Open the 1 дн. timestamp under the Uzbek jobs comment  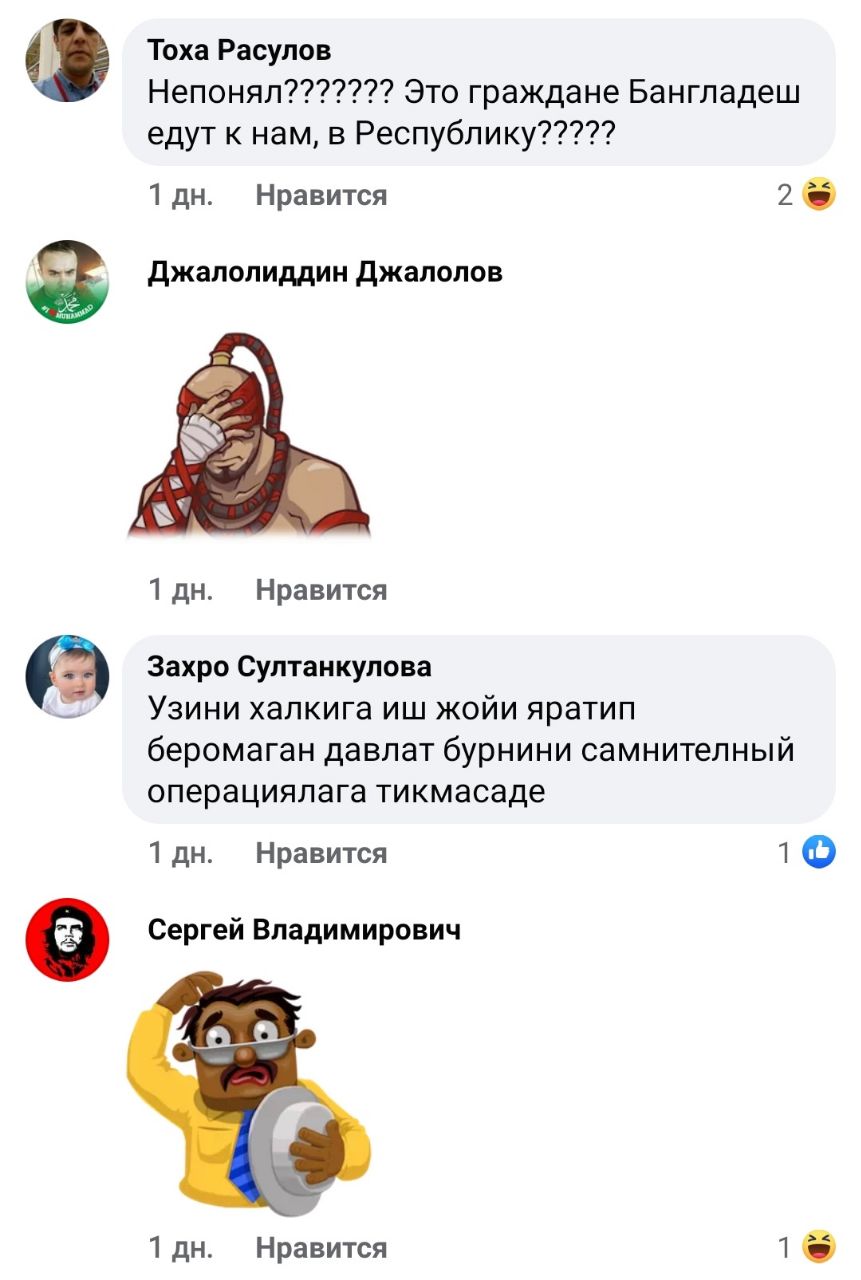(180, 853)
